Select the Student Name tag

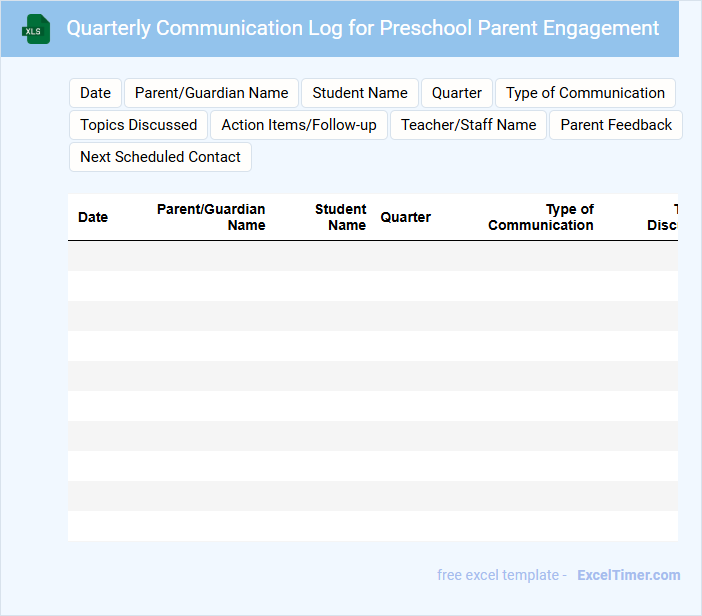[x=360, y=93]
